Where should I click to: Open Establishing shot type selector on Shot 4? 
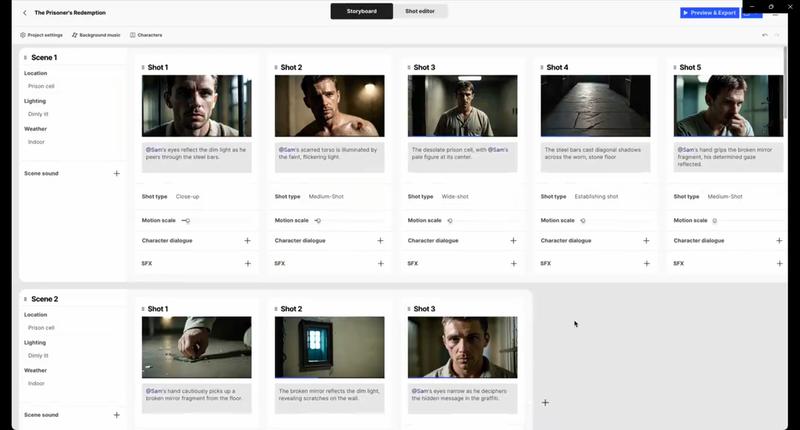(596, 197)
